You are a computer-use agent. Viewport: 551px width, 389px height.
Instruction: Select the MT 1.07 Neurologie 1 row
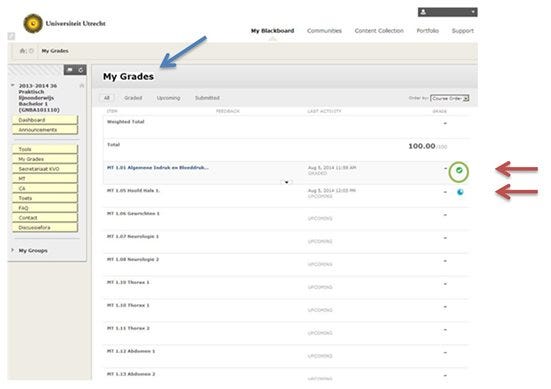286,241
